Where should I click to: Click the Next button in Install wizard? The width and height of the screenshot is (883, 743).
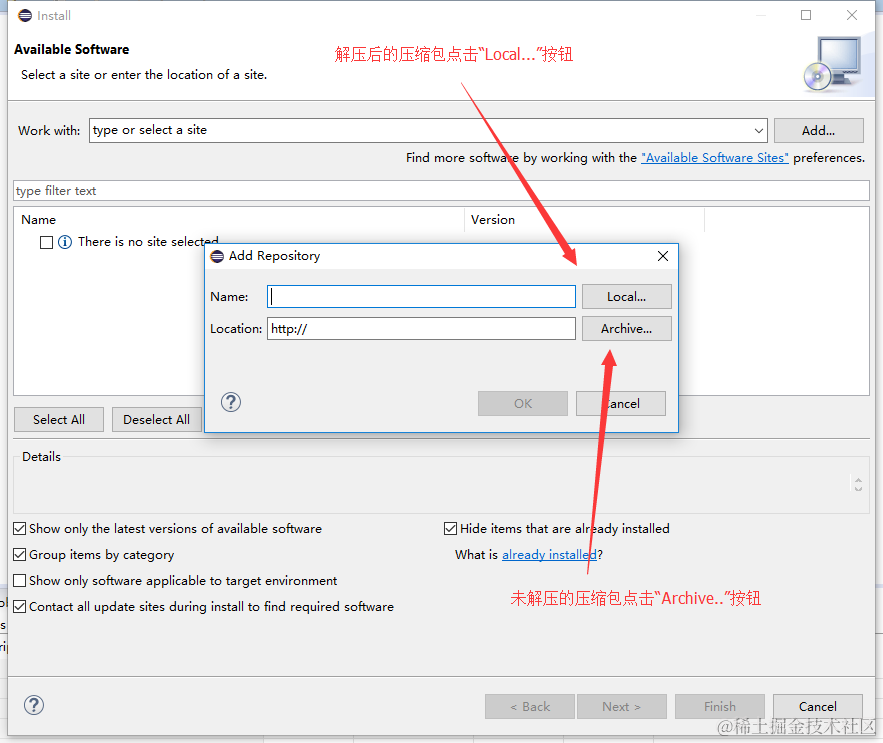point(622,706)
